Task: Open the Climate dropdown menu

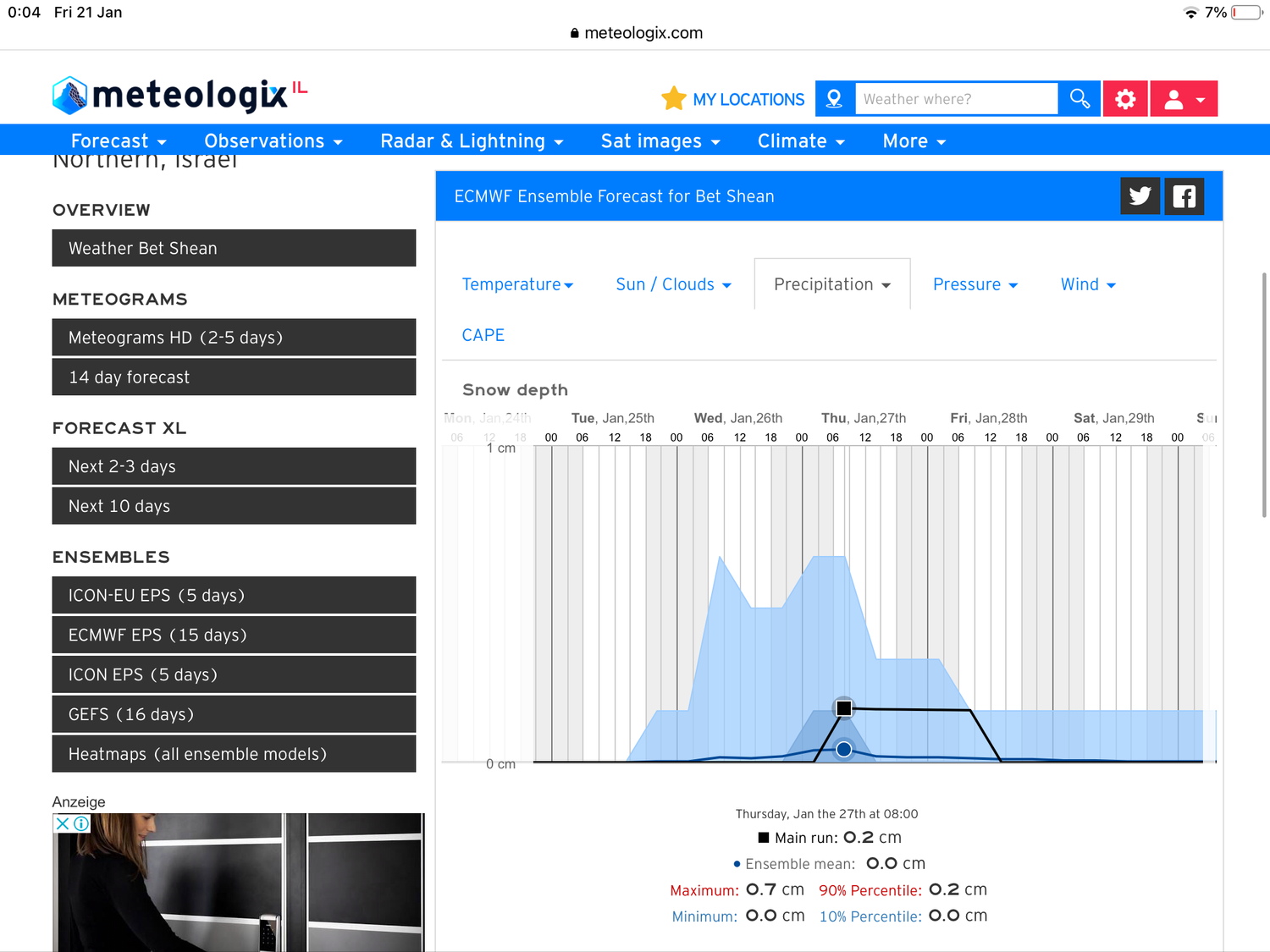Action: pos(801,141)
